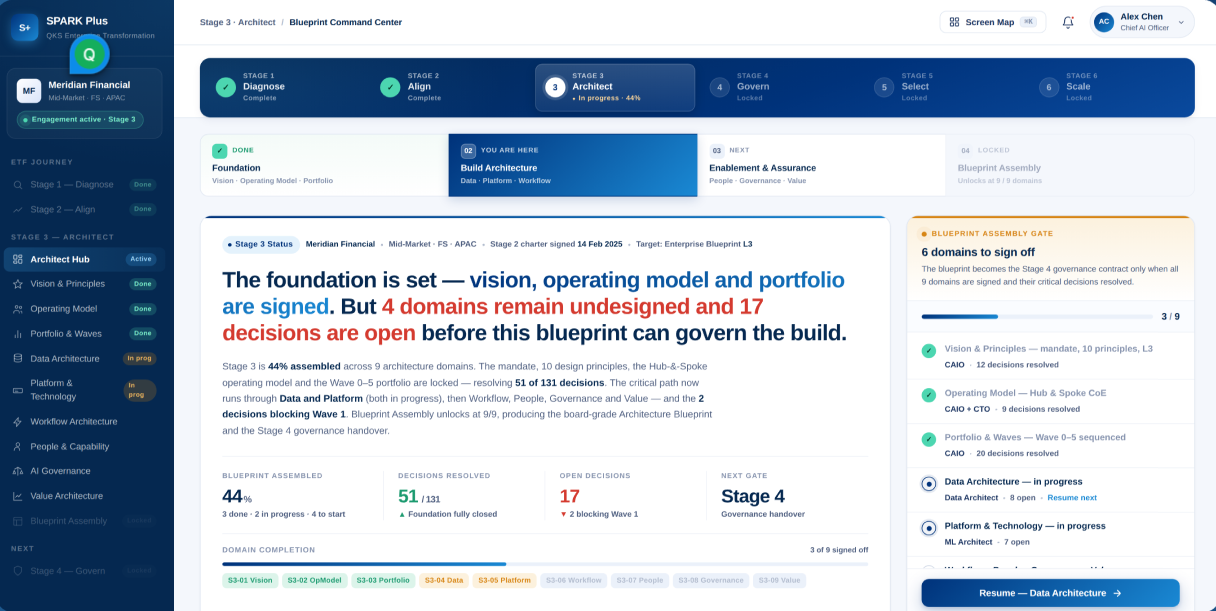Click the green Q avatar badge
Viewport: 1216px width, 611px height.
pyautogui.click(x=89, y=54)
